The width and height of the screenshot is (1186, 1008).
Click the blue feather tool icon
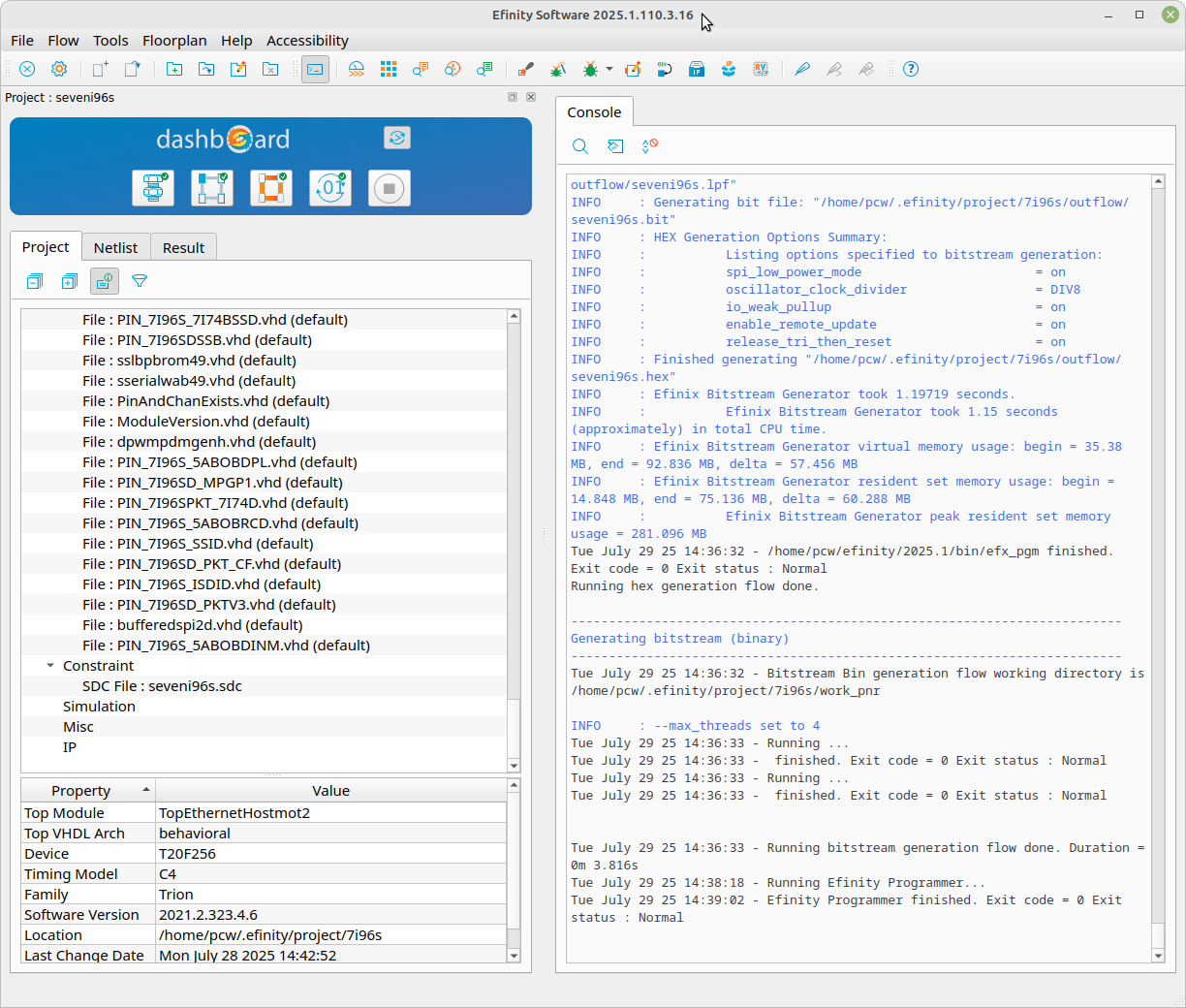(801, 69)
